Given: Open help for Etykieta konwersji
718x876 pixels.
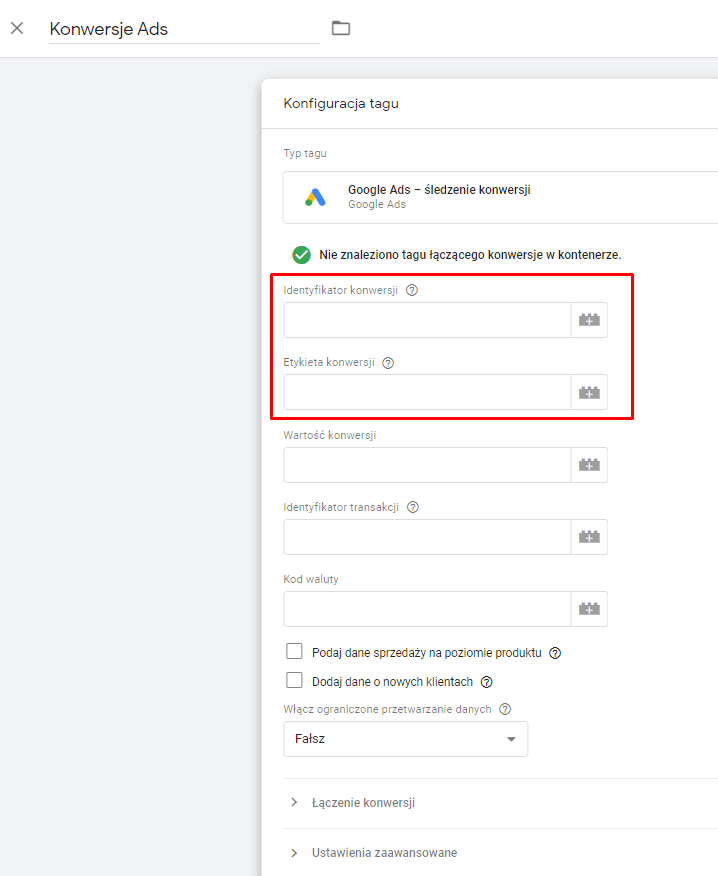Looking at the screenshot, I should click(x=388, y=363).
